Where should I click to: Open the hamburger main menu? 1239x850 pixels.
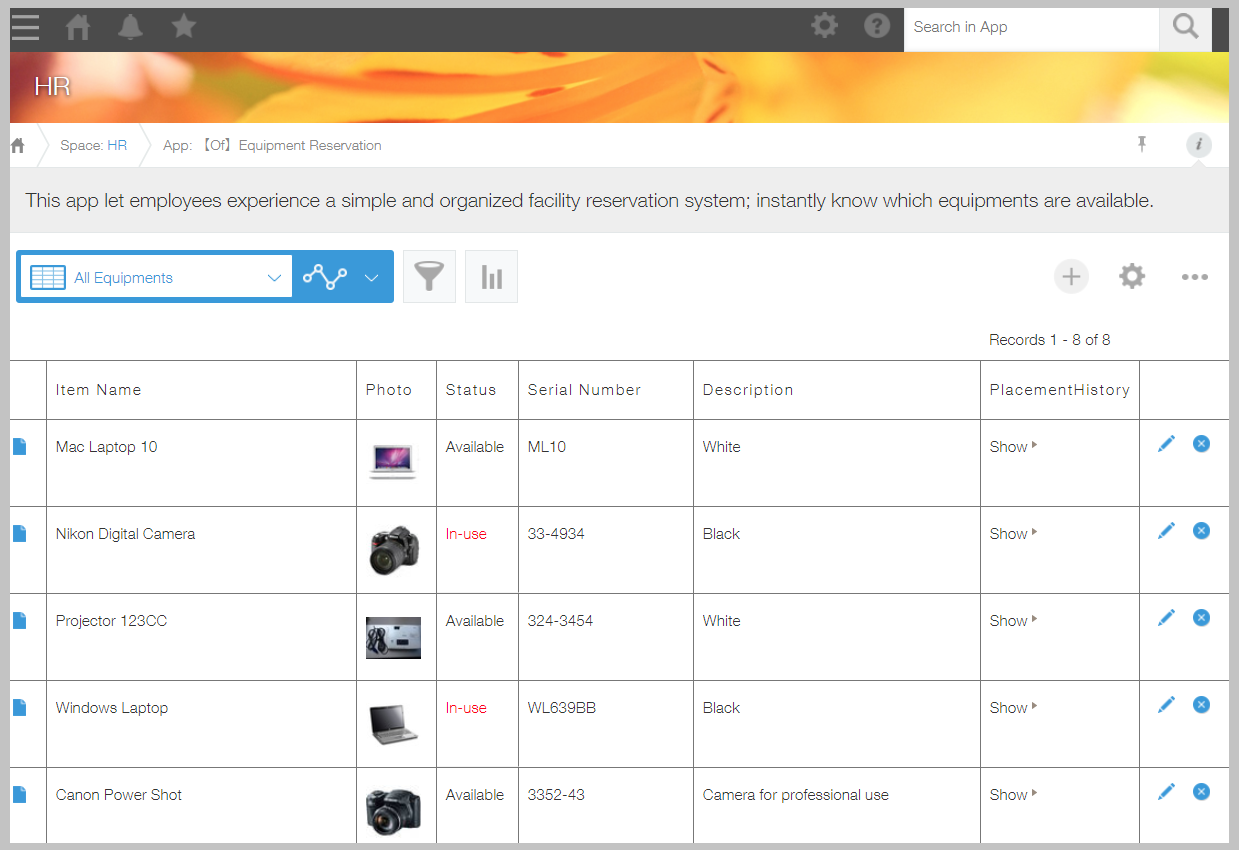point(26,28)
